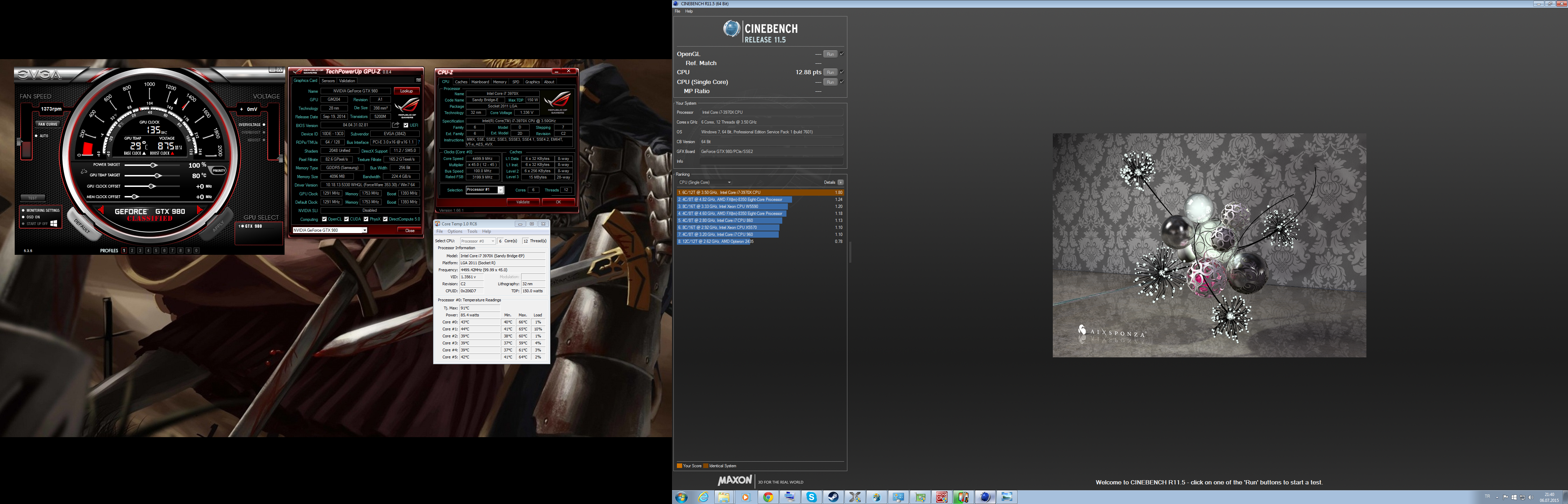Open Google Chrome from taskbar
1568x504 pixels.
coord(768,497)
